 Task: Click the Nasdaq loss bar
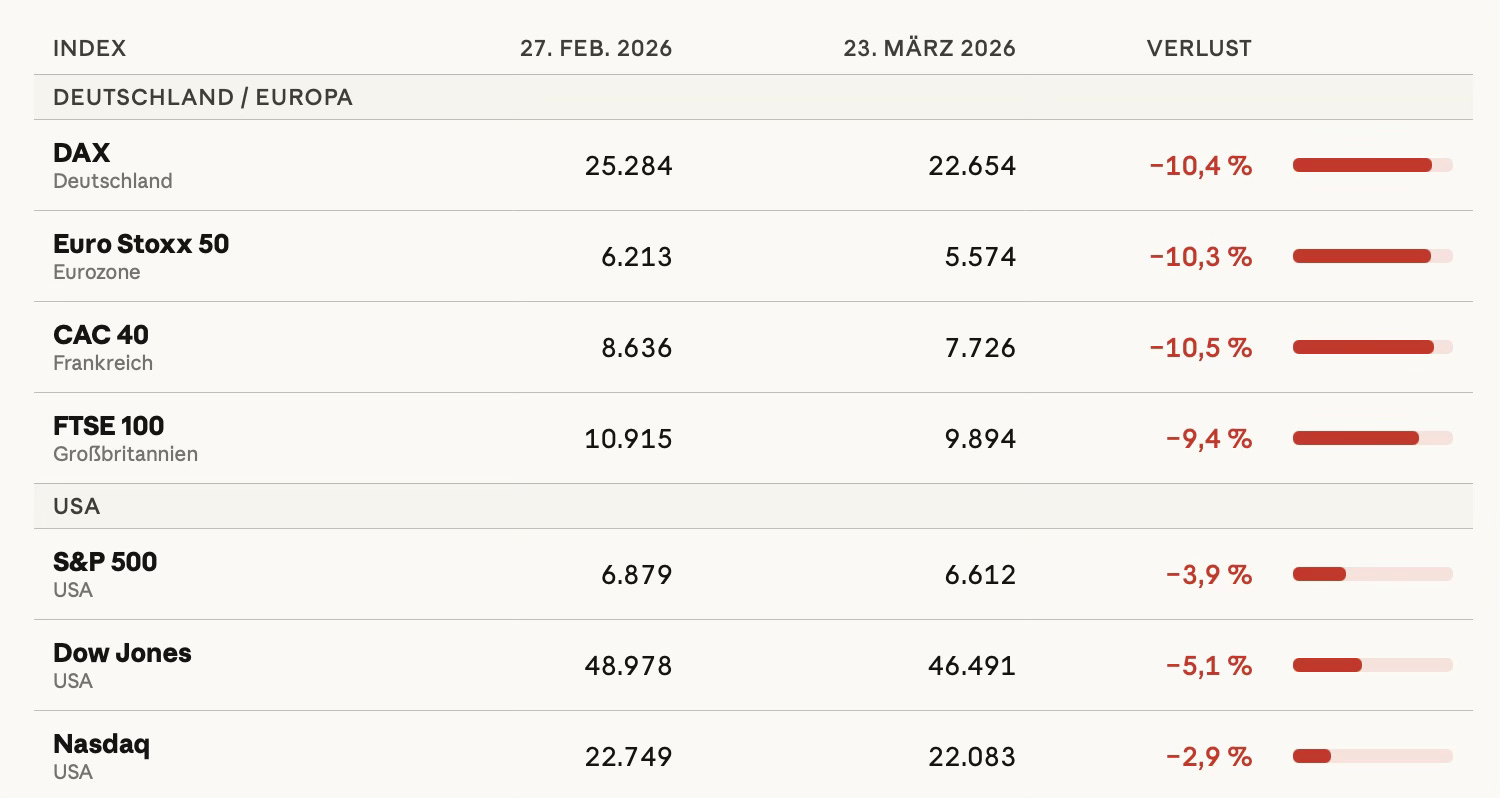[x=1372, y=756]
